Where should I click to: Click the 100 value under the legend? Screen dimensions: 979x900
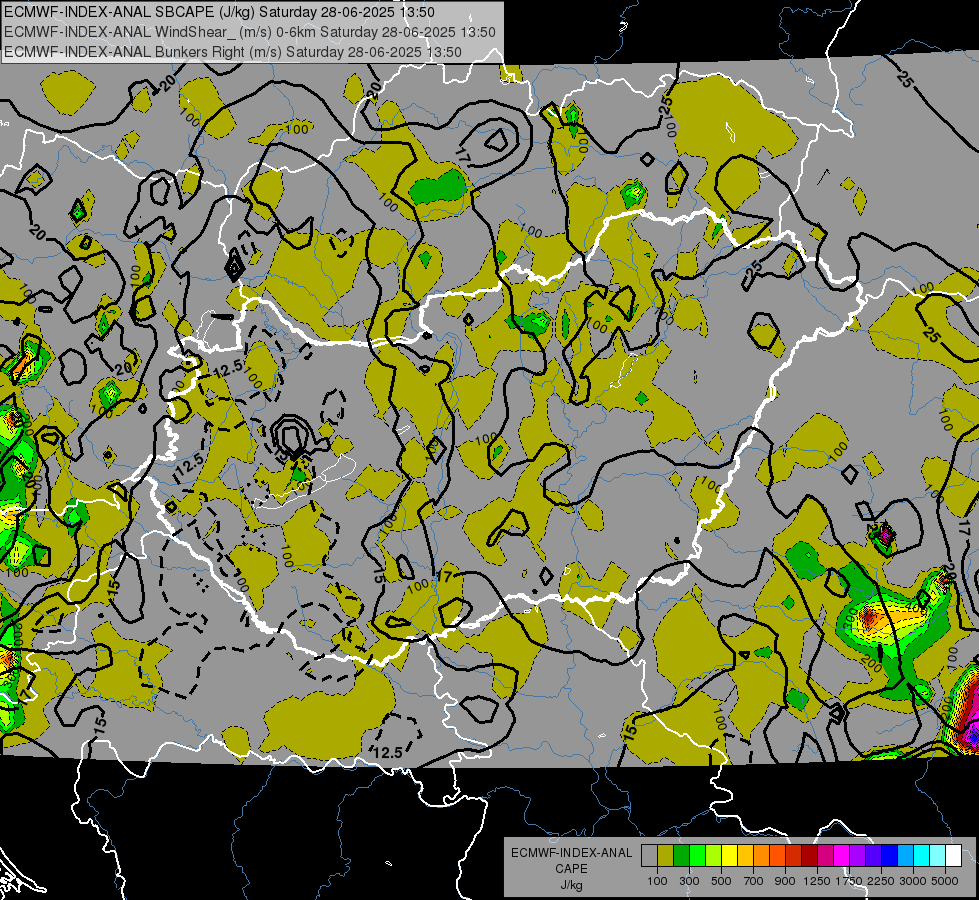coord(657,881)
